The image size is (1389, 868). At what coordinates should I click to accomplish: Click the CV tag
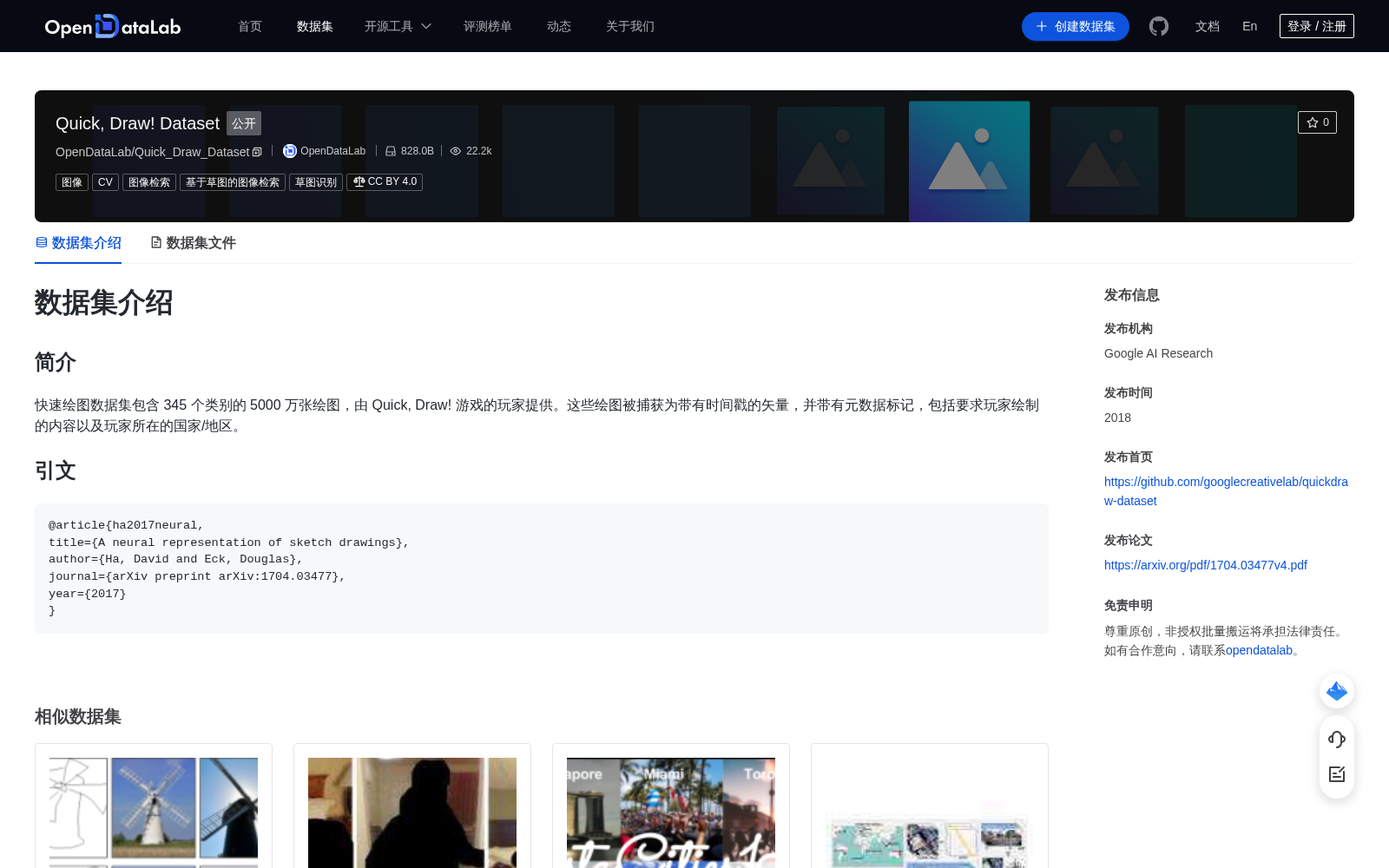pyautogui.click(x=105, y=182)
